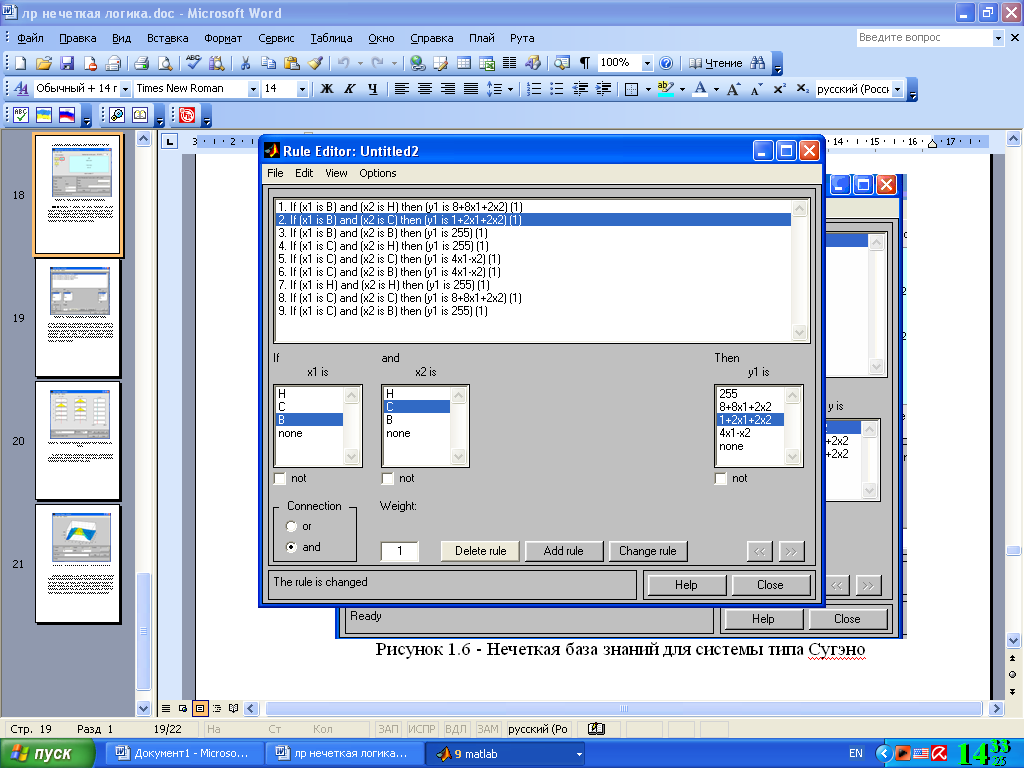Click the font color A icon

tap(700, 89)
